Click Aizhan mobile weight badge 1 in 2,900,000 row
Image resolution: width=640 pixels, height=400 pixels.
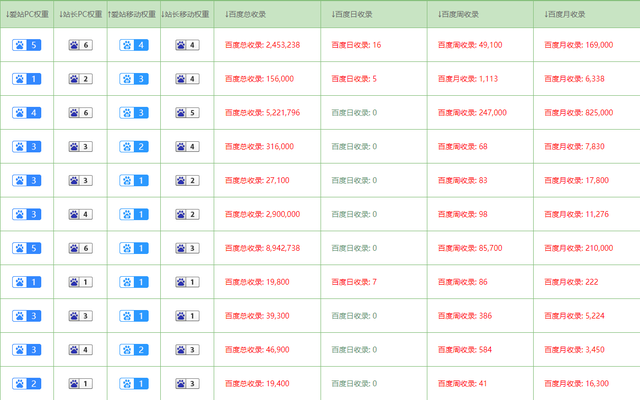134,214
